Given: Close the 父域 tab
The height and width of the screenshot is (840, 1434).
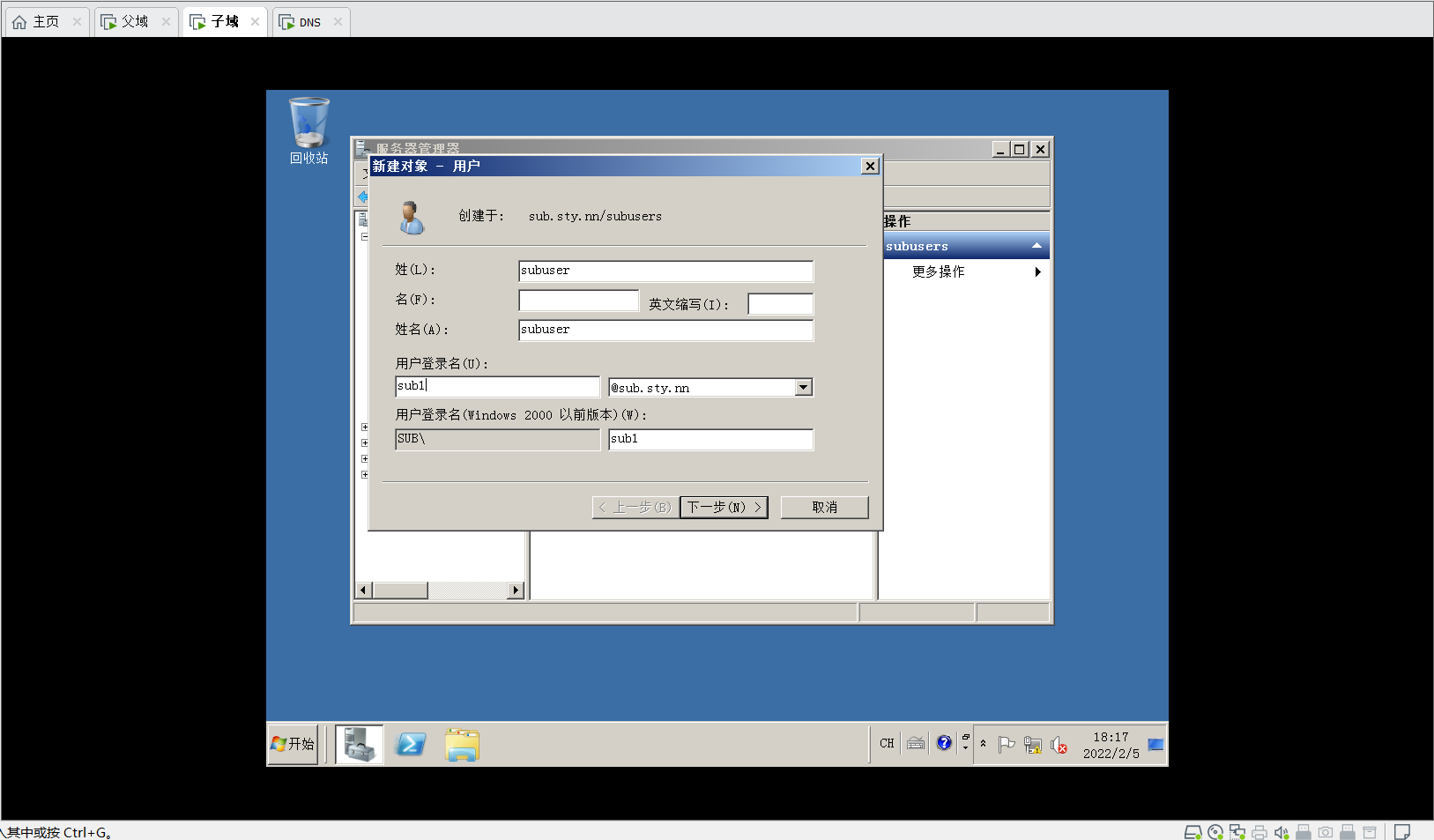Looking at the screenshot, I should (166, 22).
